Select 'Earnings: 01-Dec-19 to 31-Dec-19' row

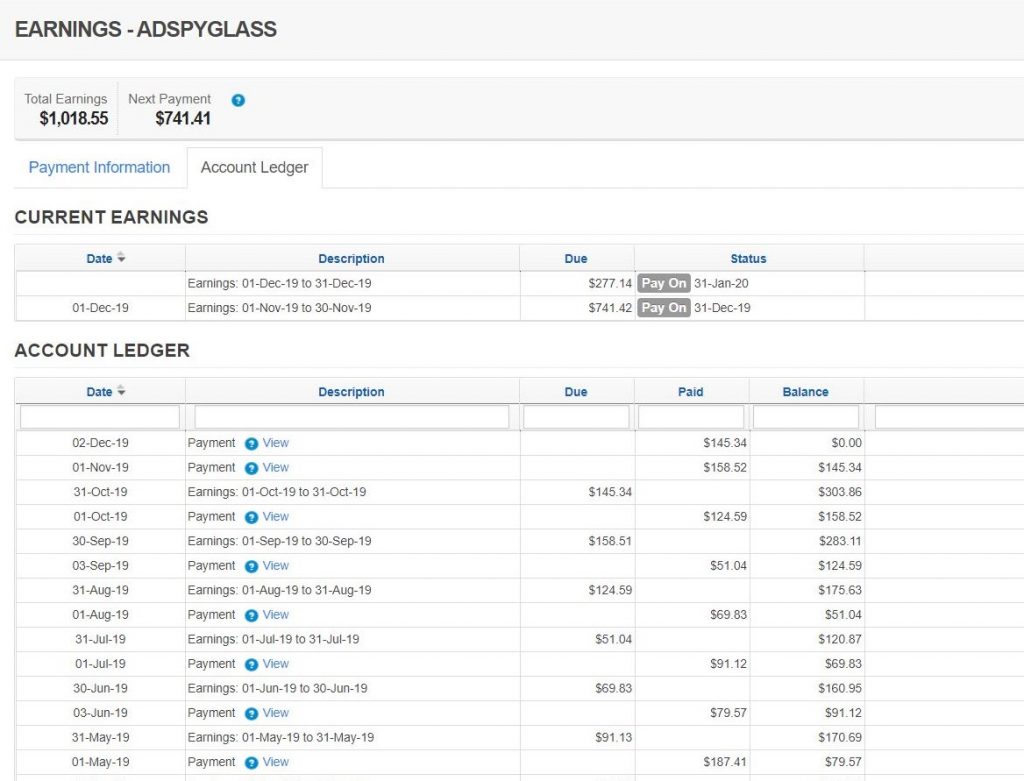tap(520, 283)
